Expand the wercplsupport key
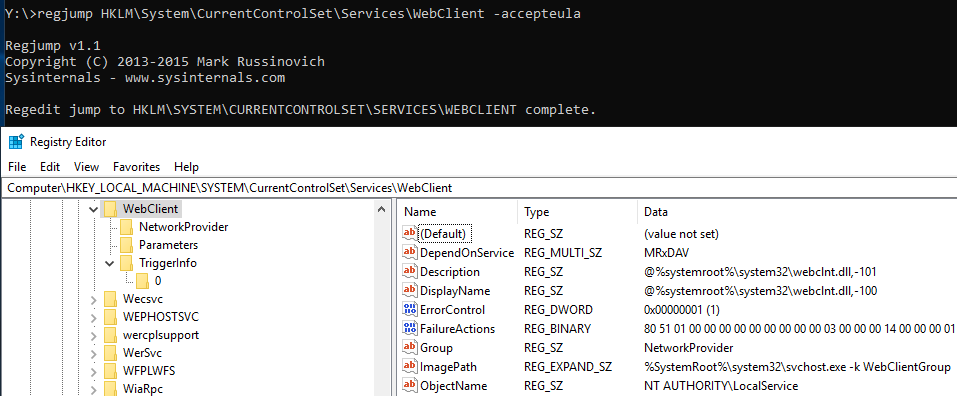Image resolution: width=957 pixels, height=396 pixels. (93, 335)
